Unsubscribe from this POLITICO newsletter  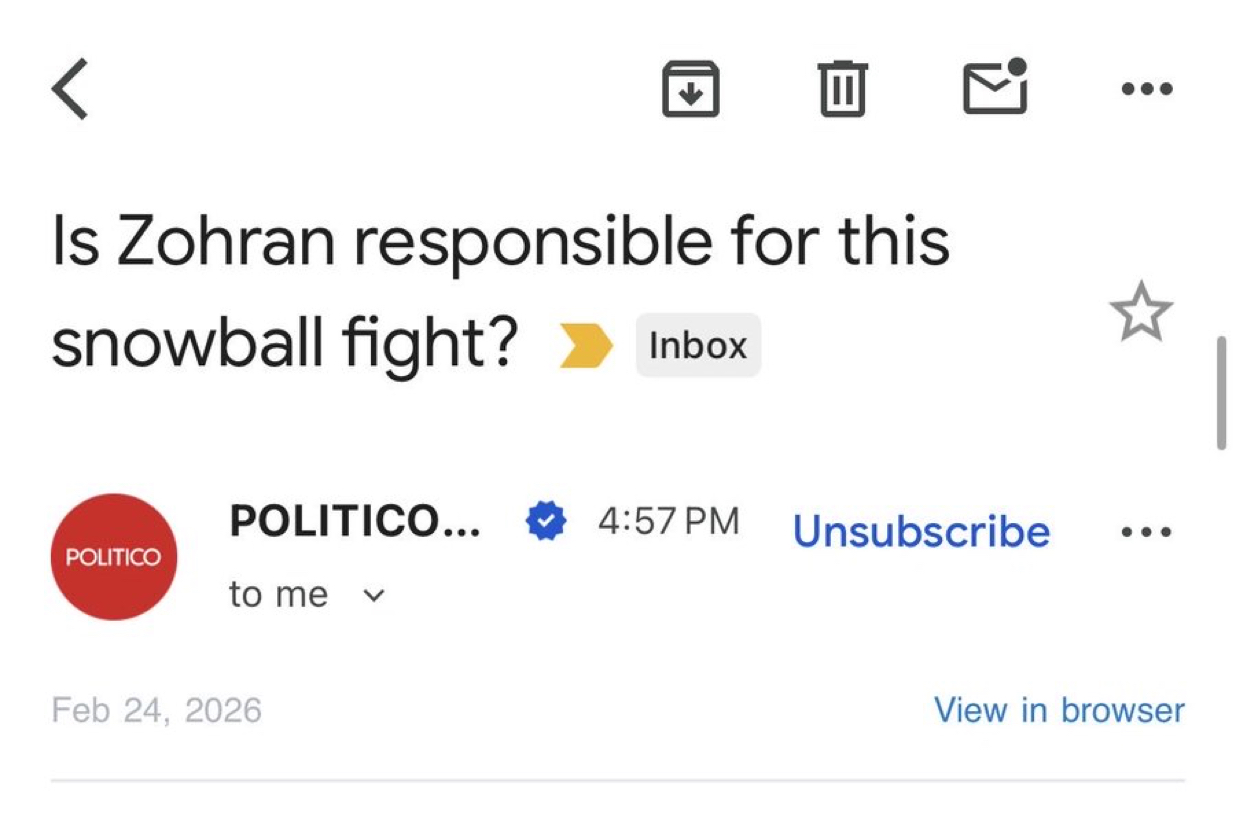coord(921,532)
